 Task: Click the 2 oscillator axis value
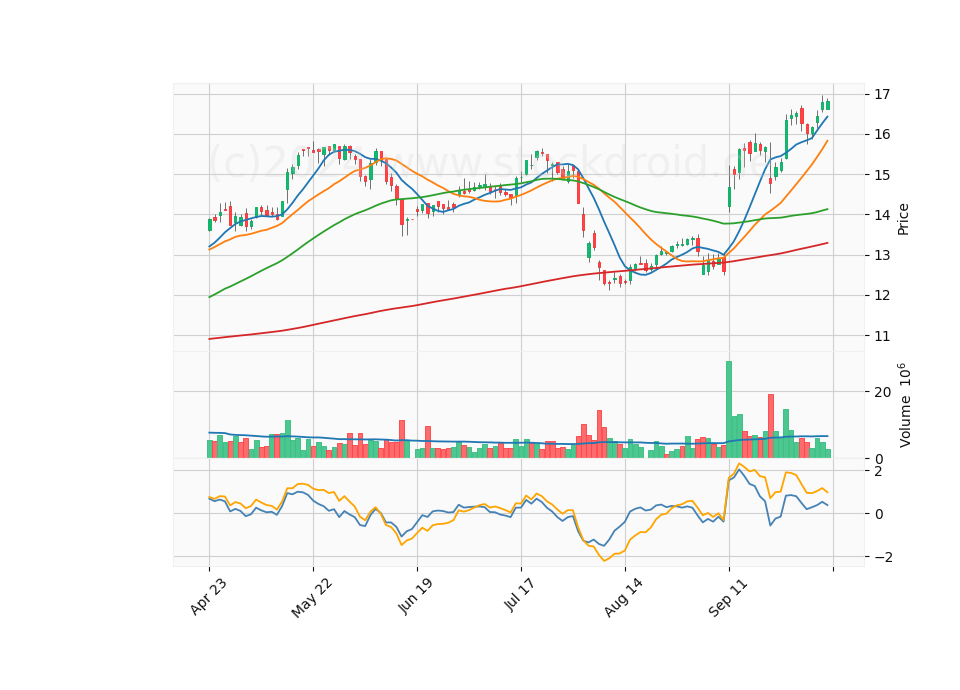(x=879, y=471)
